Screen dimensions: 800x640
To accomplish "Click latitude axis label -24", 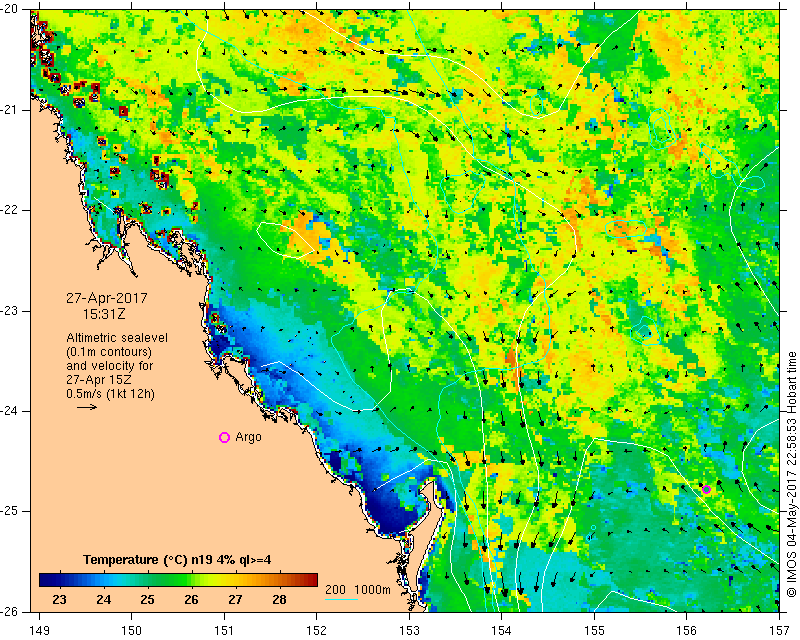I will 9,411.
